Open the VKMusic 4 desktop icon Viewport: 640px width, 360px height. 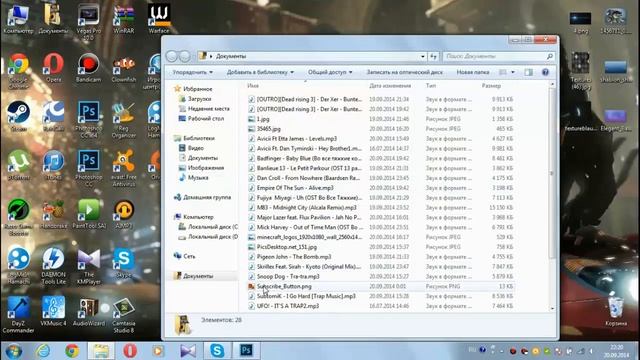point(53,311)
